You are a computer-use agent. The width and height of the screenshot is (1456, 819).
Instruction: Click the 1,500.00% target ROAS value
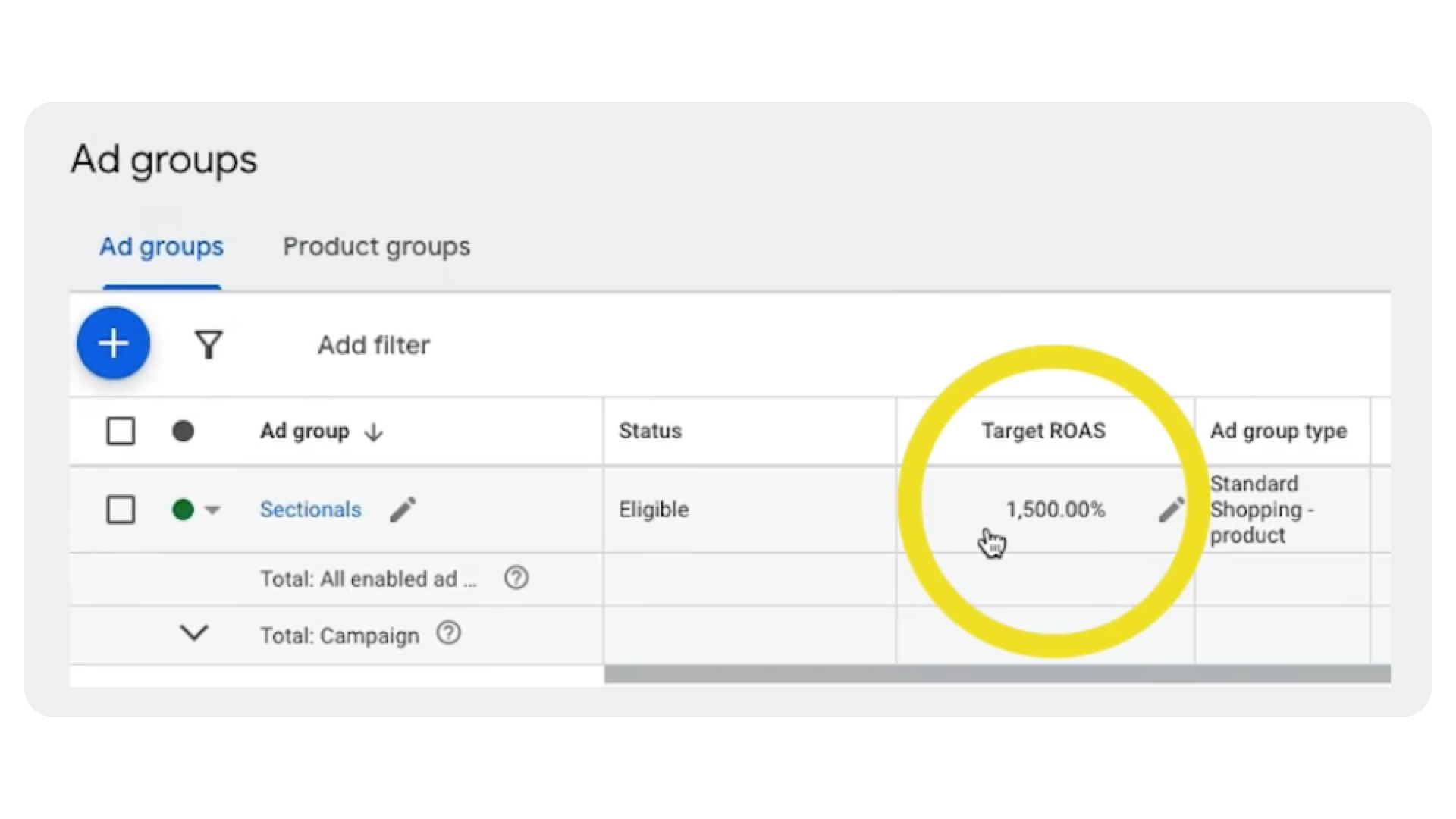1055,510
